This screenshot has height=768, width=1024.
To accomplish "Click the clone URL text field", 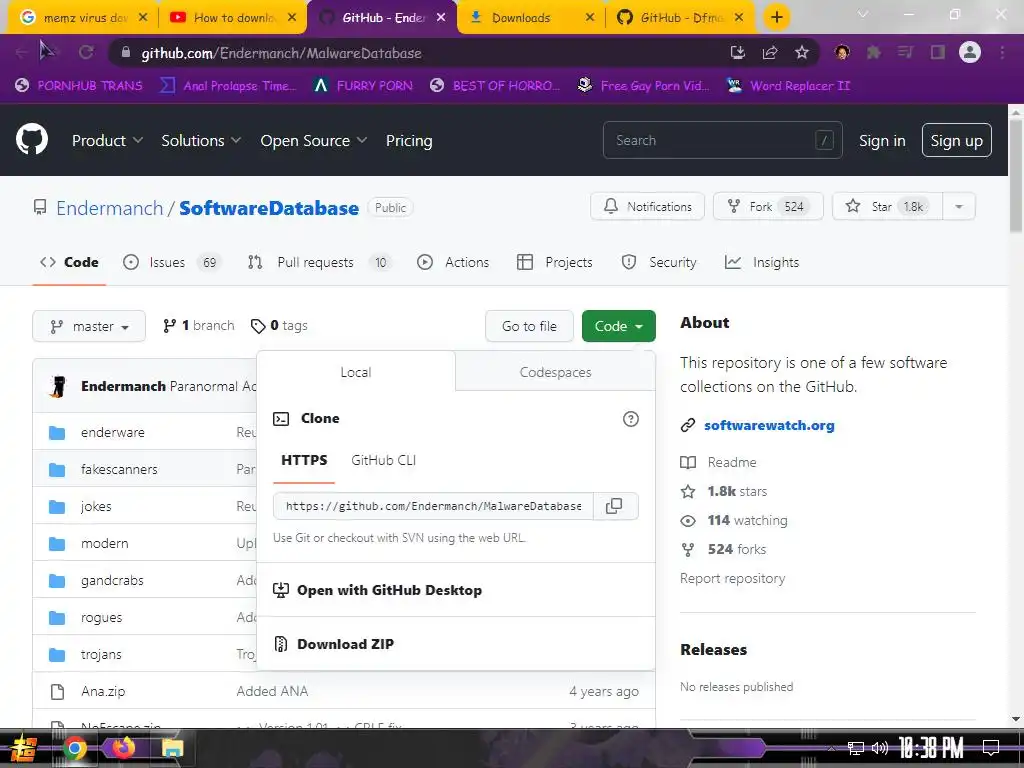I will point(433,506).
